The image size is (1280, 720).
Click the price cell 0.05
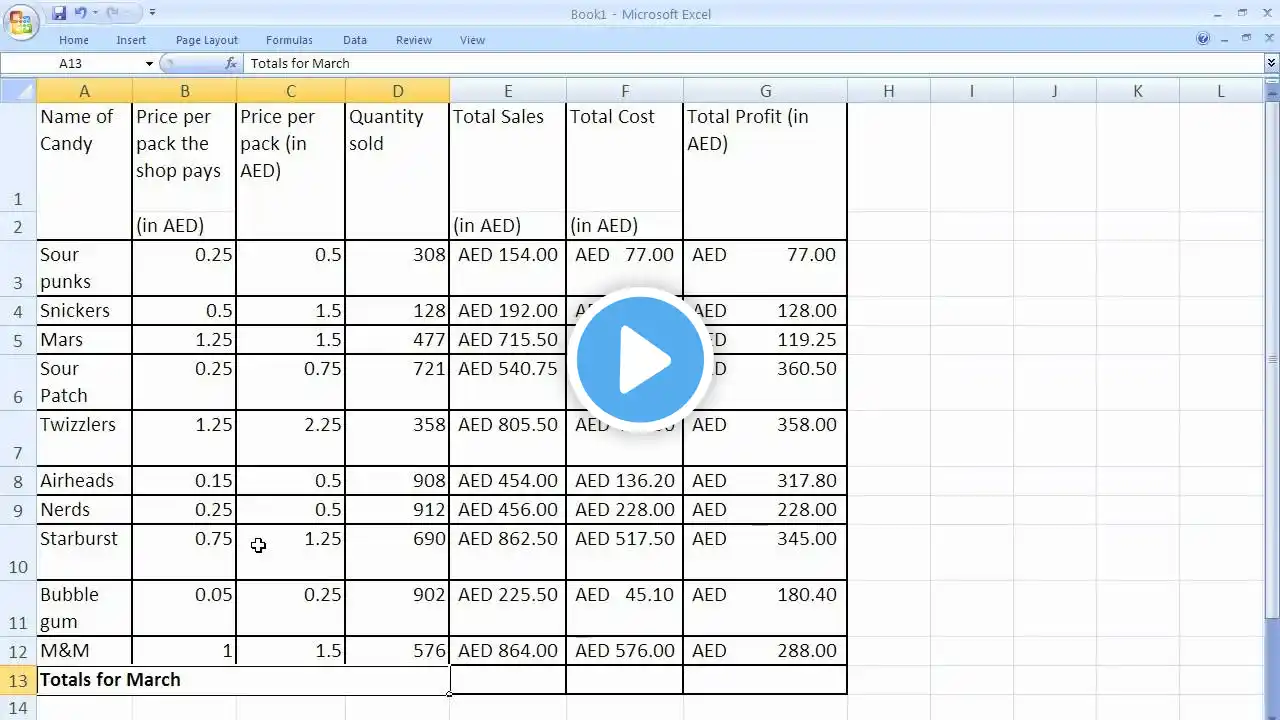click(184, 608)
